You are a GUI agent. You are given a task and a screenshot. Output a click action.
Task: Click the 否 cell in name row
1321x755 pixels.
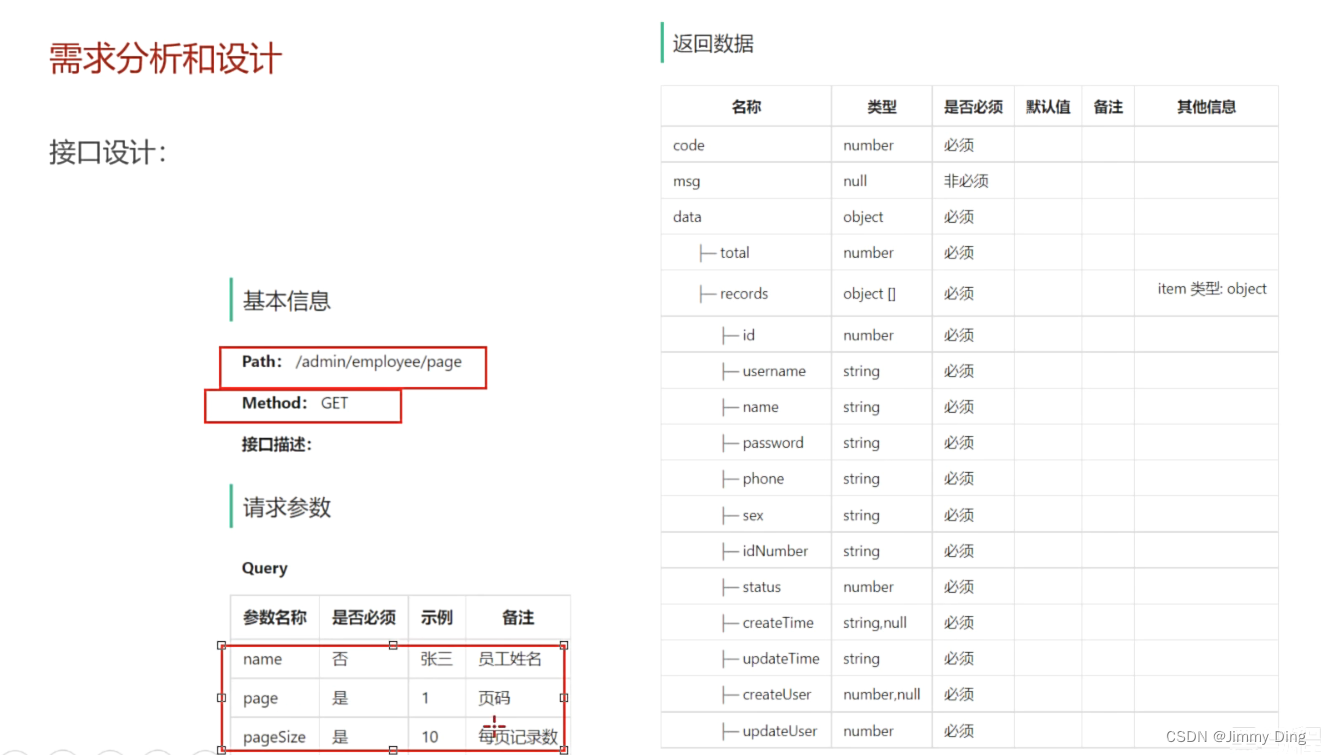tap(340, 659)
